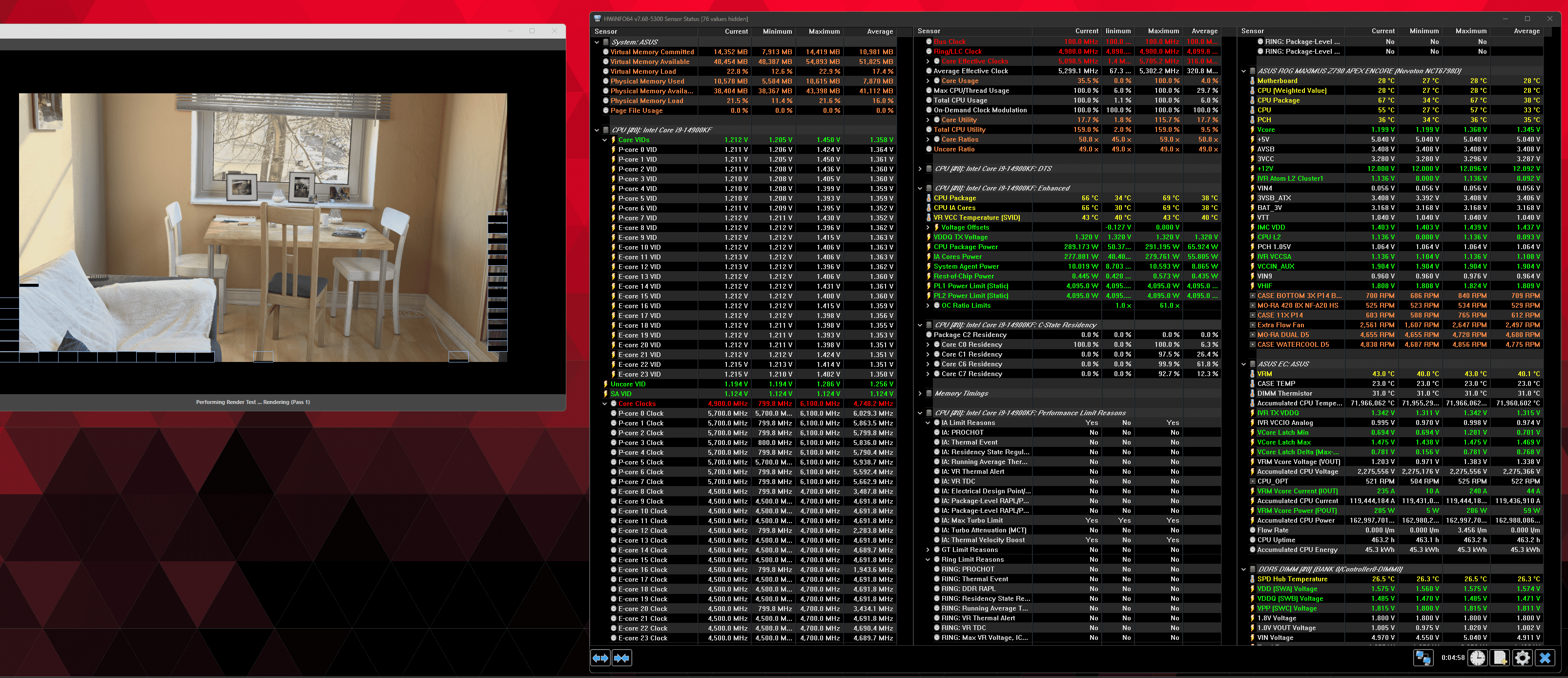
Task: Click the lightning icon beside Vcore
Action: (x=1252, y=130)
